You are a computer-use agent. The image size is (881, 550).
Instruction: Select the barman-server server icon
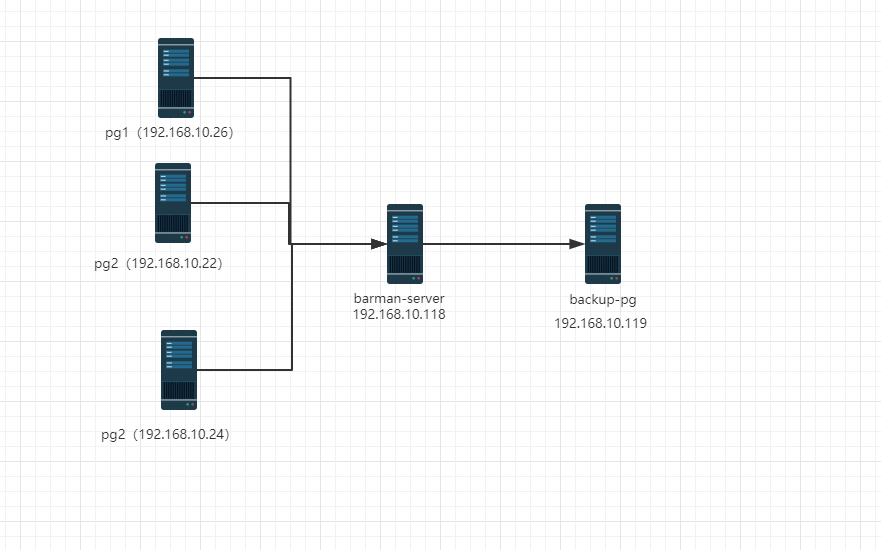405,244
